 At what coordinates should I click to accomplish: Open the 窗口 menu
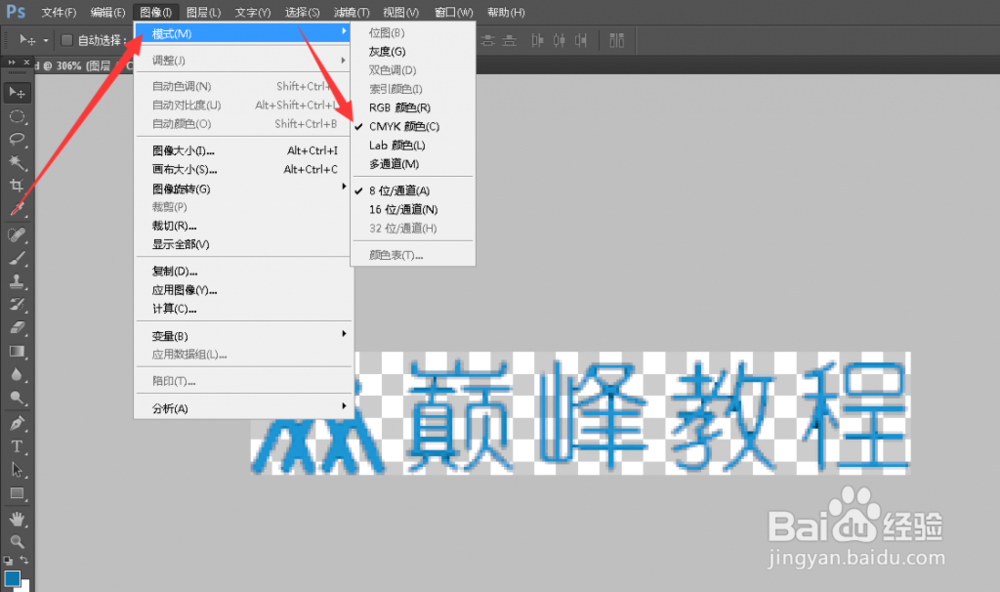click(x=453, y=12)
